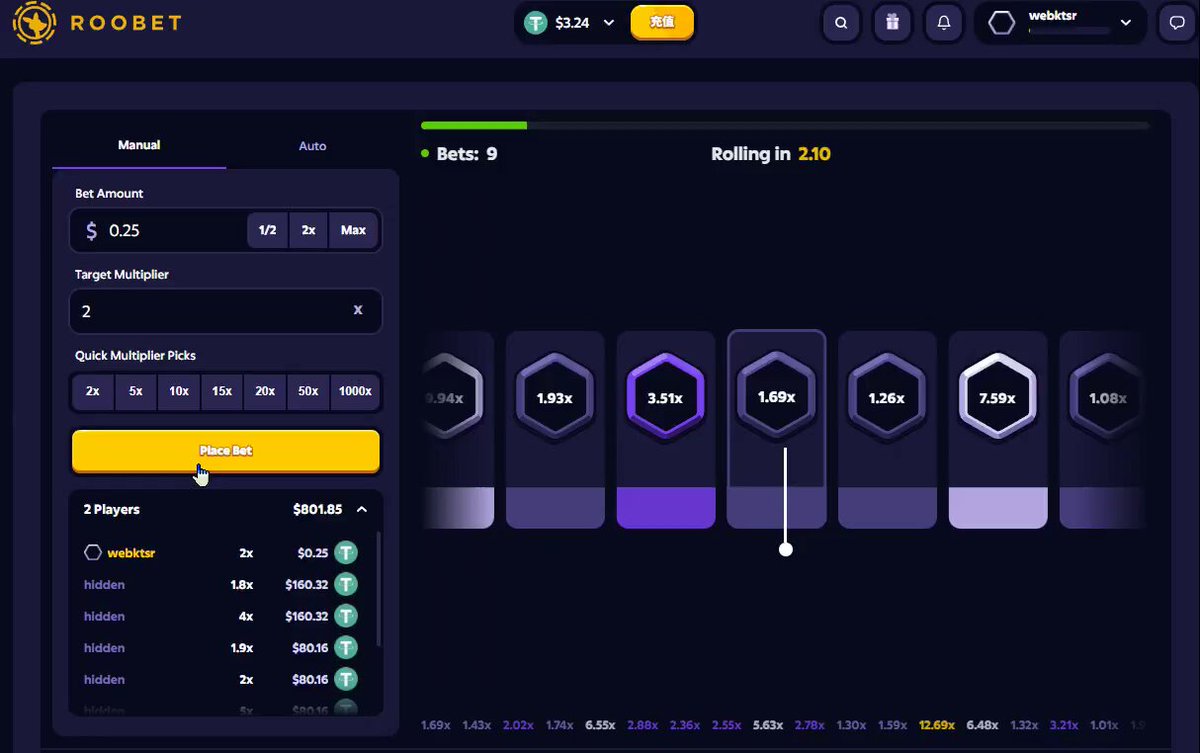The image size is (1200, 753).
Task: Click the Tether icon on the hidden 1.9x row
Action: pos(346,648)
